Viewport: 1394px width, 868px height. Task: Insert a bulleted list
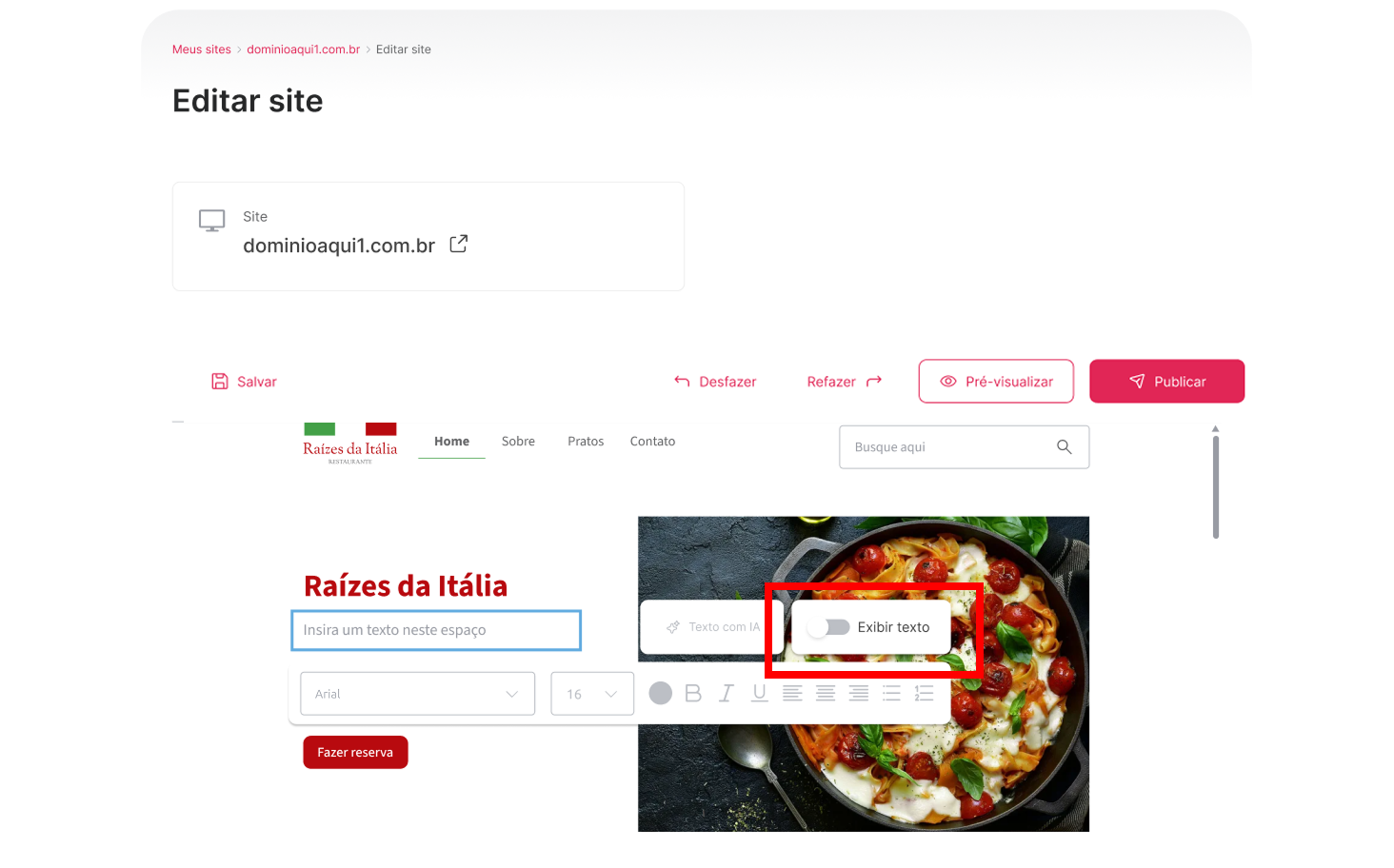pos(891,694)
